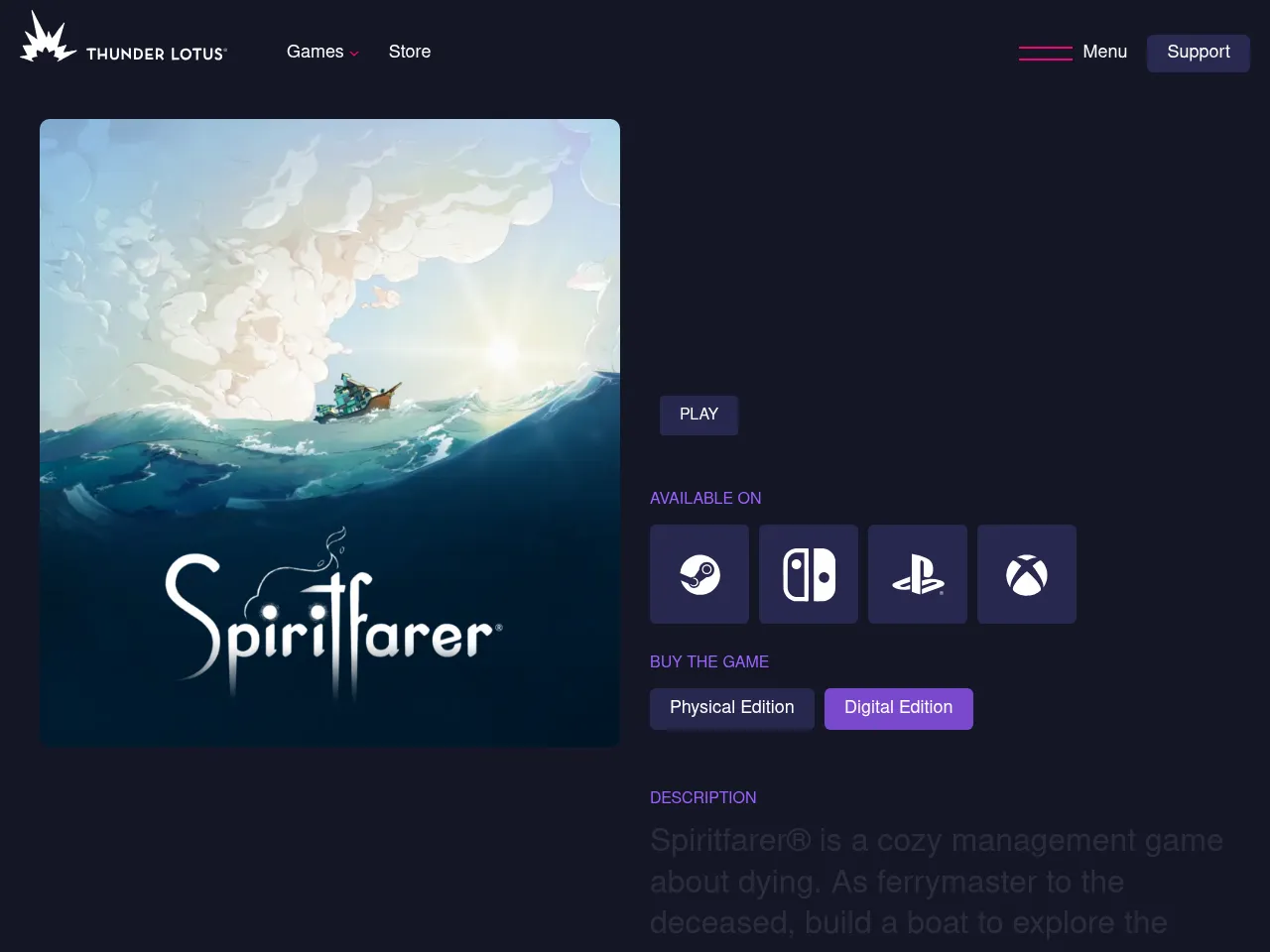Select the Steam logo under Available On
Image resolution: width=1270 pixels, height=952 pixels.
click(x=698, y=573)
